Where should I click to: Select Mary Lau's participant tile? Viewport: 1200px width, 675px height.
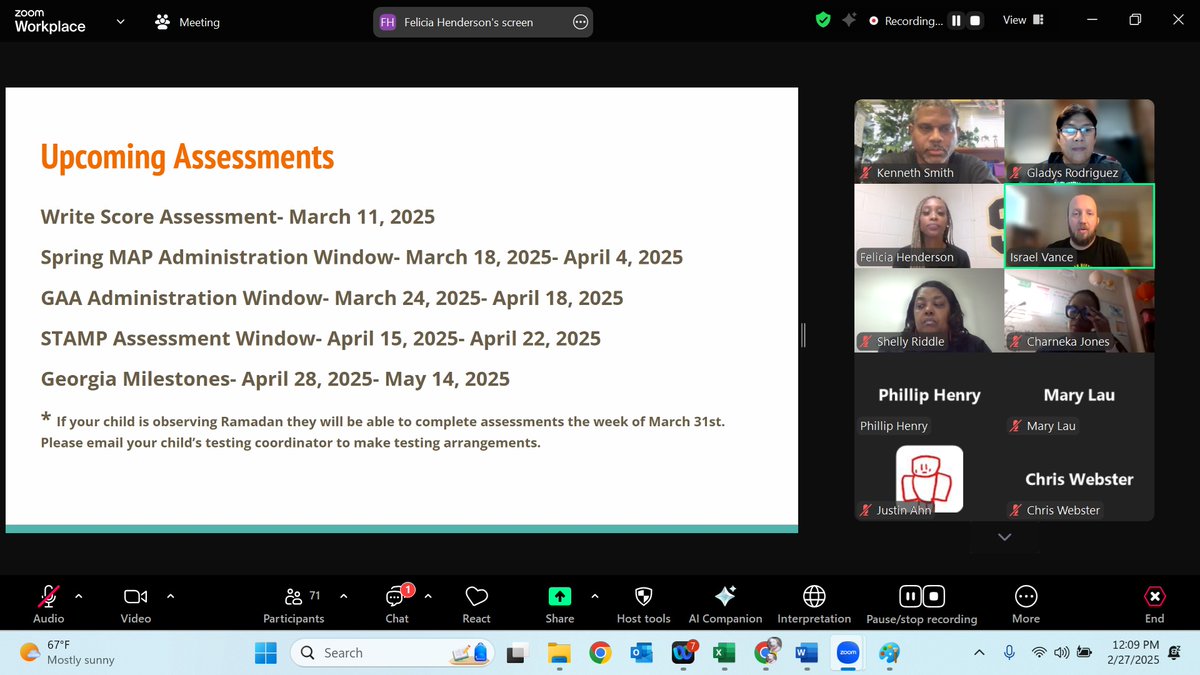pyautogui.click(x=1079, y=394)
